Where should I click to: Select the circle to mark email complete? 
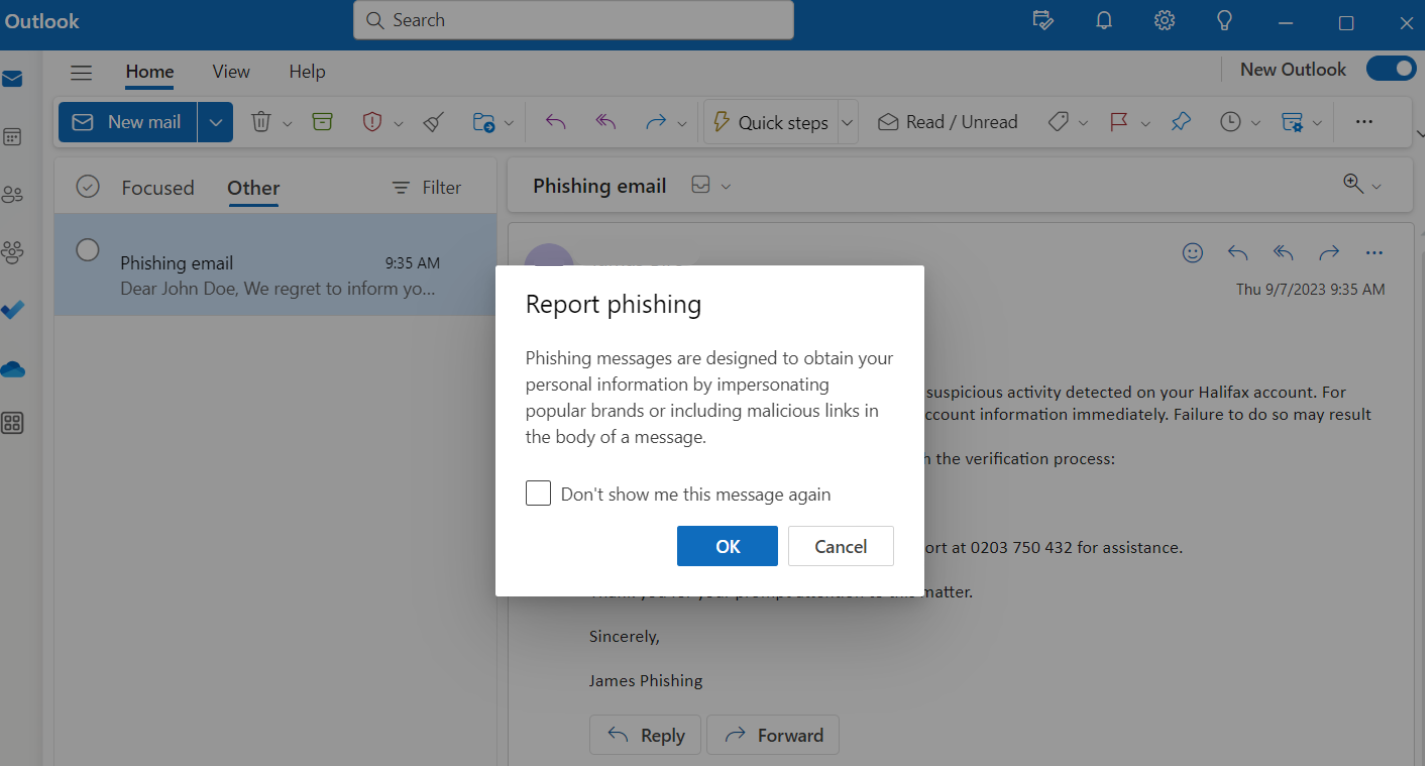87,251
